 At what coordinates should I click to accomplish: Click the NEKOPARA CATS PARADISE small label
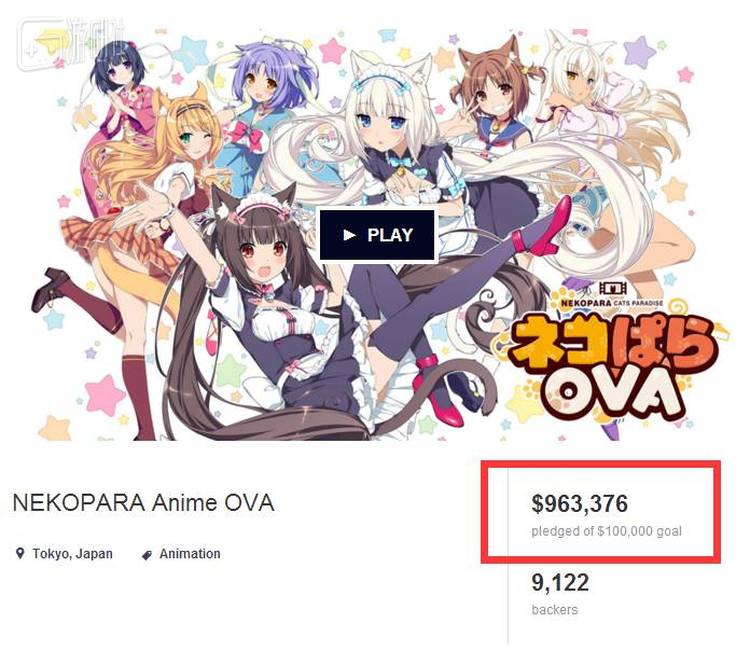click(x=612, y=303)
